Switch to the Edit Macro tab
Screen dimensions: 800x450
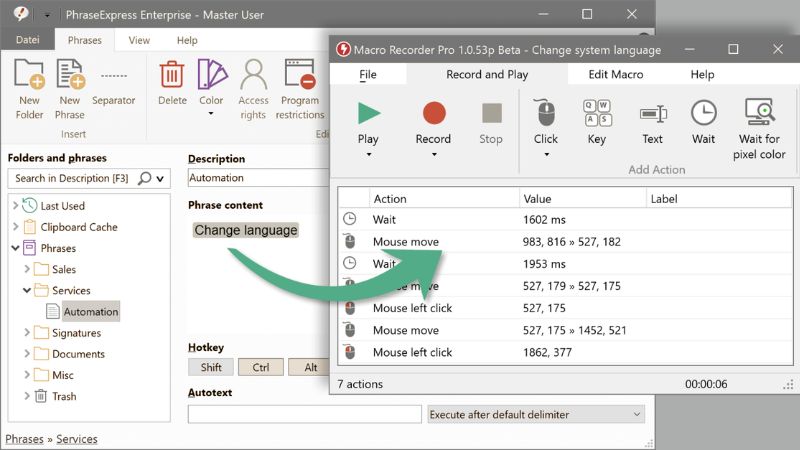tap(616, 74)
